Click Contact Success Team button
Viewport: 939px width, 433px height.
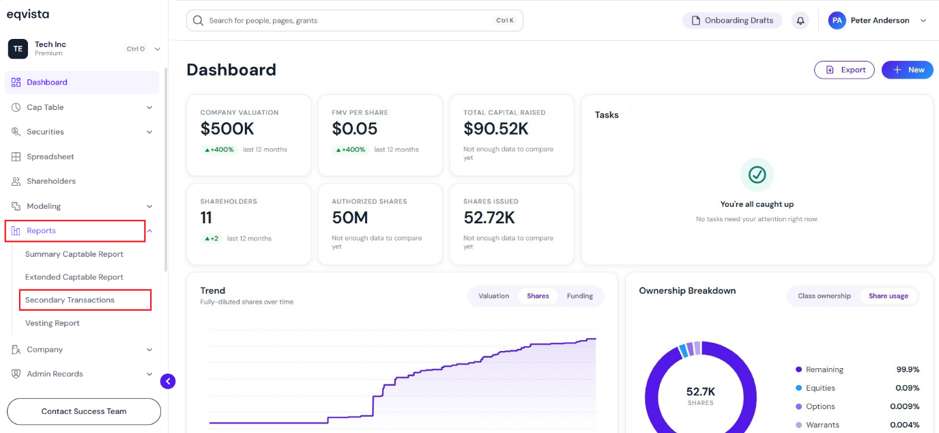pyautogui.click(x=84, y=411)
